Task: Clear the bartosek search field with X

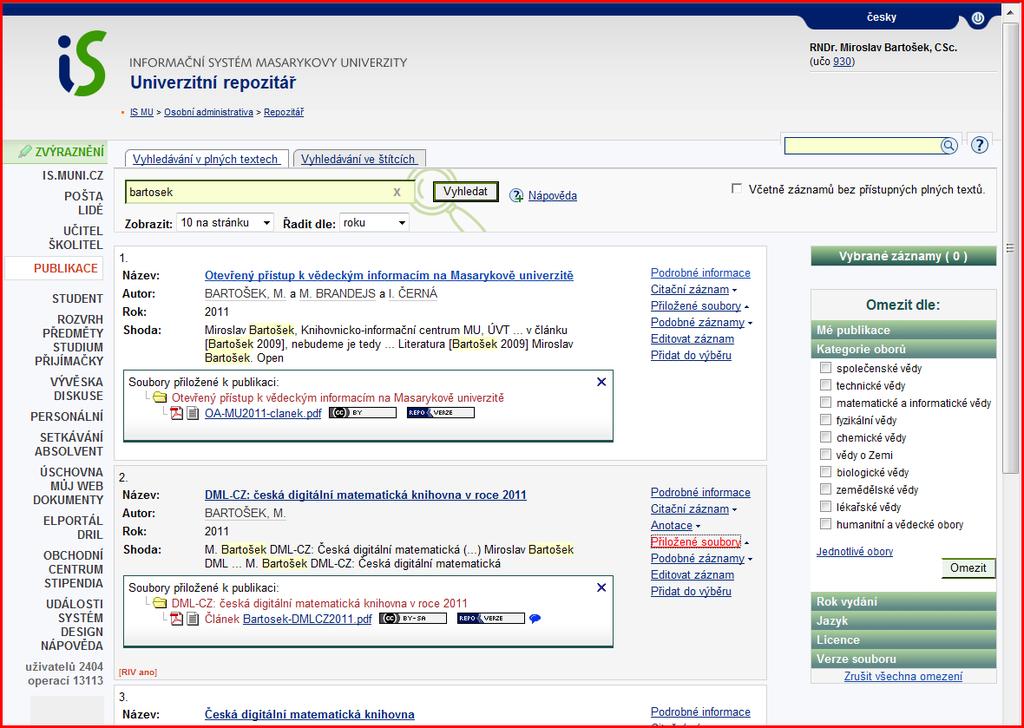Action: tap(396, 192)
